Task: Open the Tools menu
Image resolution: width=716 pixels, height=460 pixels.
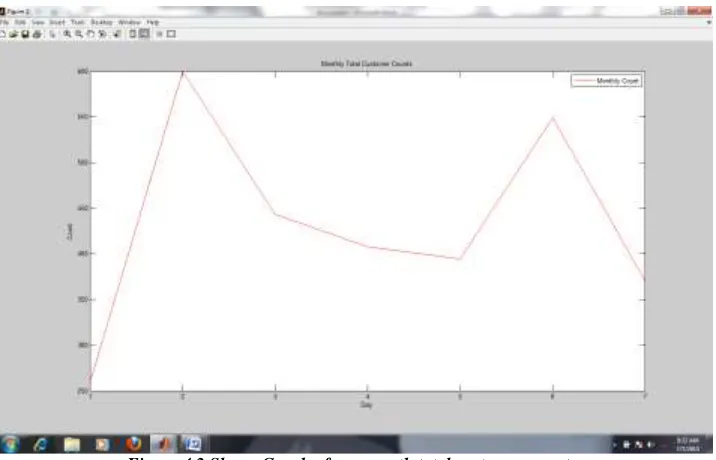Action: pyautogui.click(x=78, y=22)
